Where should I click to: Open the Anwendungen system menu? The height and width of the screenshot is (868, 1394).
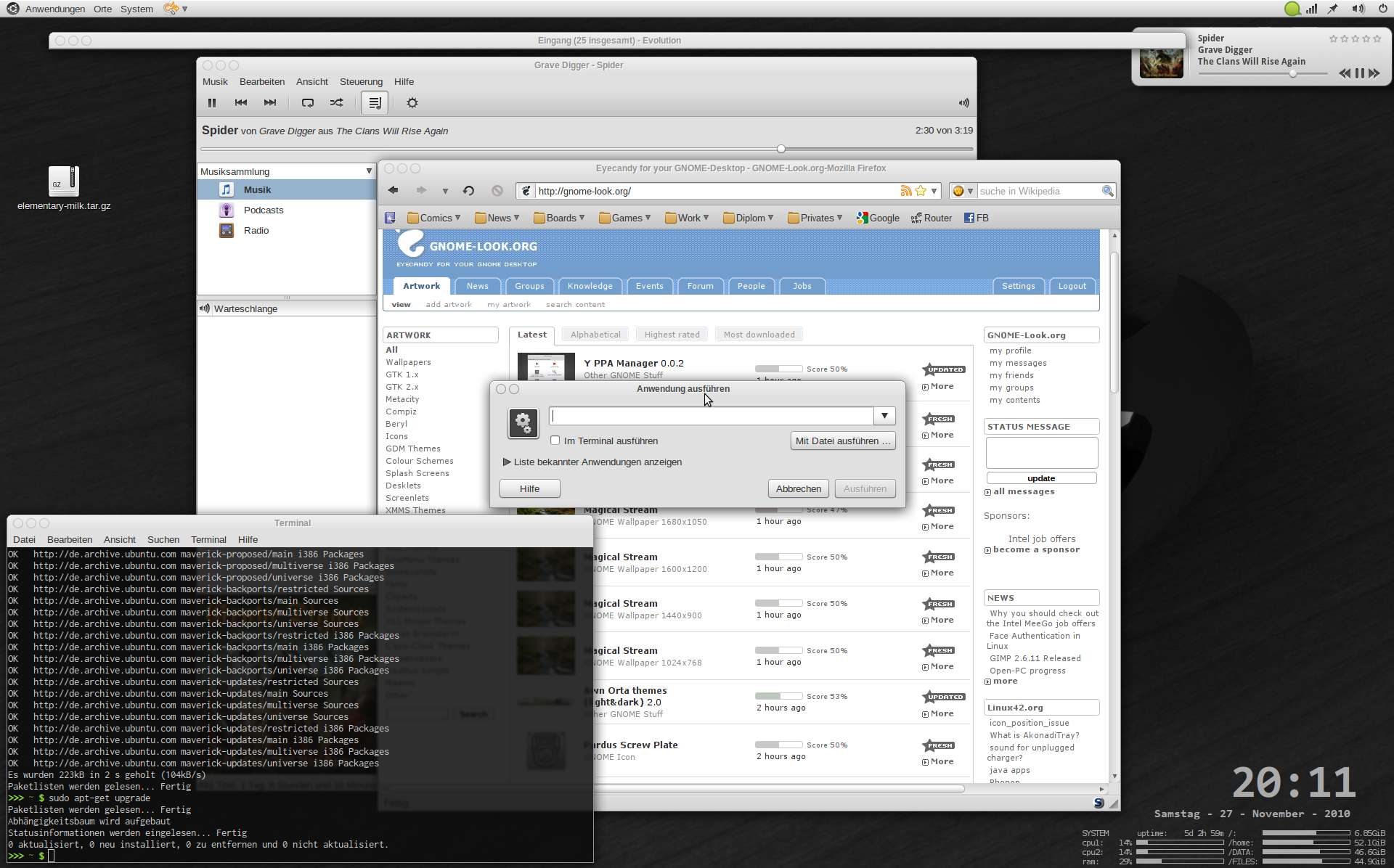pyautogui.click(x=55, y=9)
